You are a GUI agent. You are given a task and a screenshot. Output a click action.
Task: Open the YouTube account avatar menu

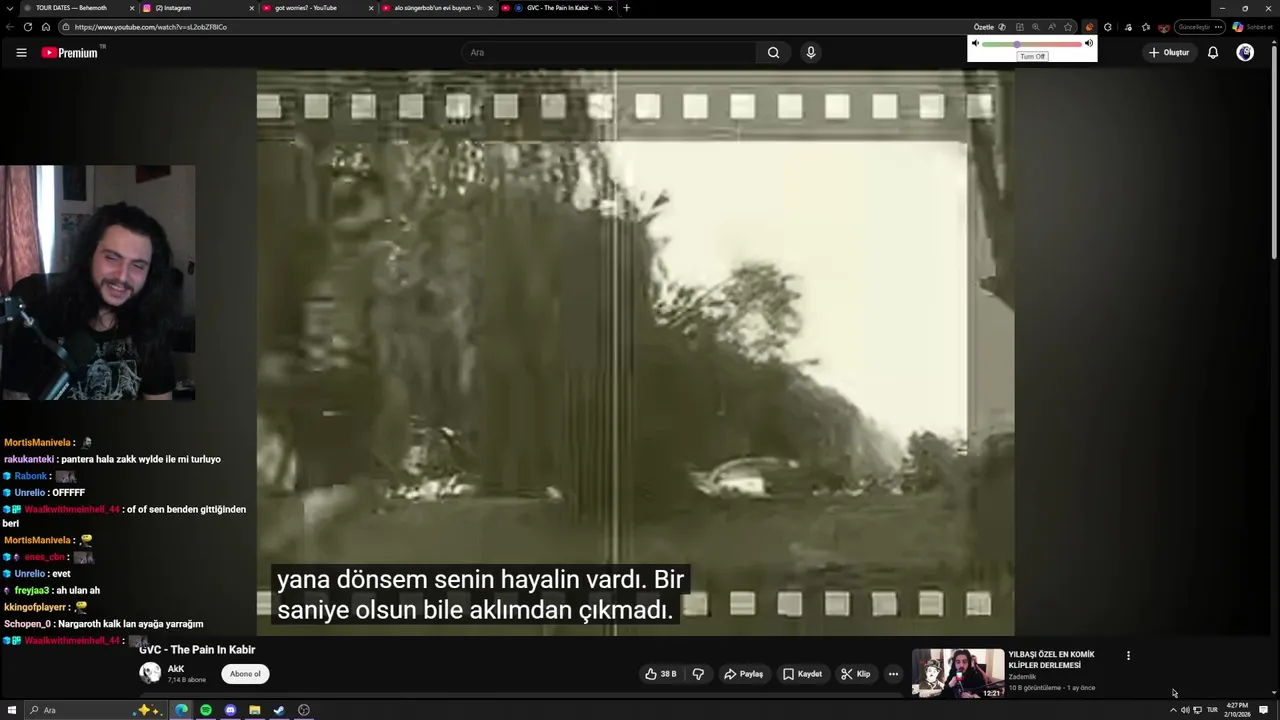coord(1245,52)
